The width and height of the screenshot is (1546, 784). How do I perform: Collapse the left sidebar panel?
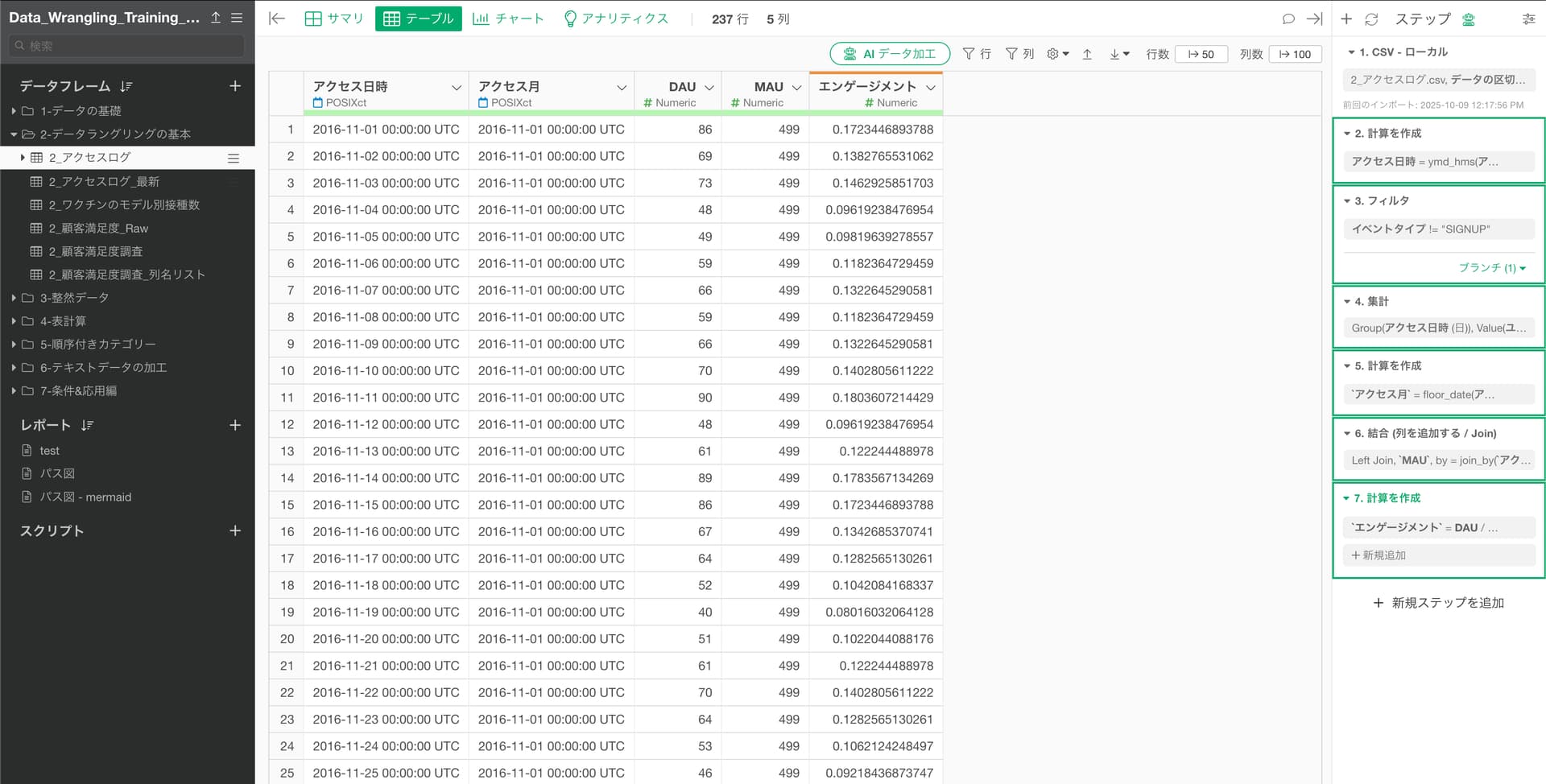[276, 19]
